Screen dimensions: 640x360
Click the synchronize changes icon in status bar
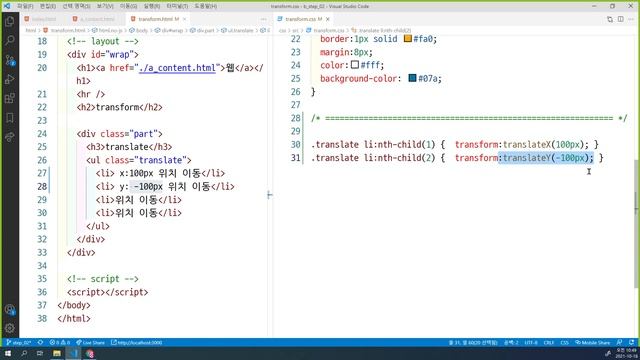(x=40, y=343)
